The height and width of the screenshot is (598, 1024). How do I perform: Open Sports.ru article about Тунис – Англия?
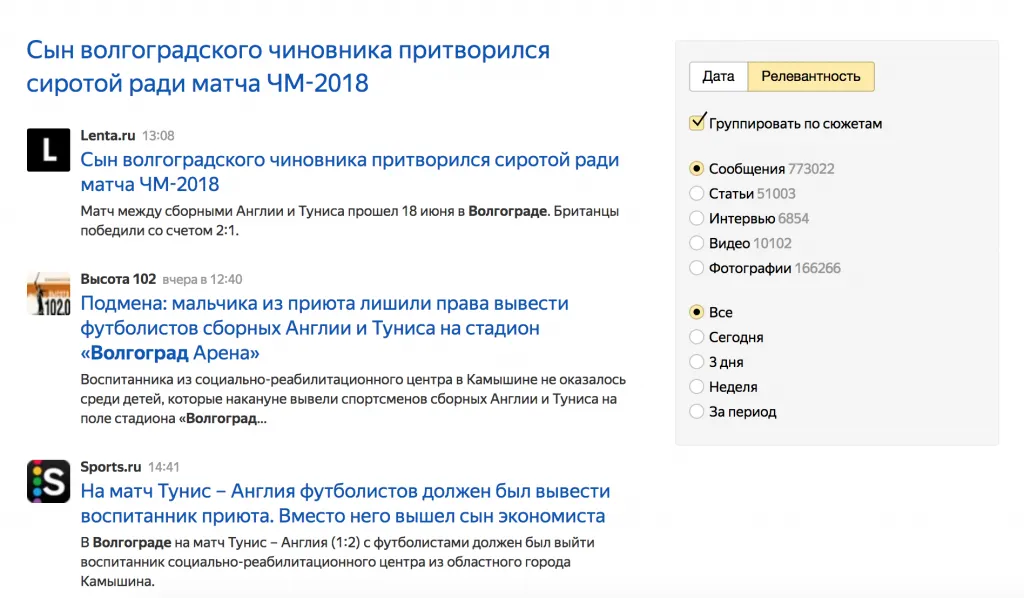coord(344,504)
